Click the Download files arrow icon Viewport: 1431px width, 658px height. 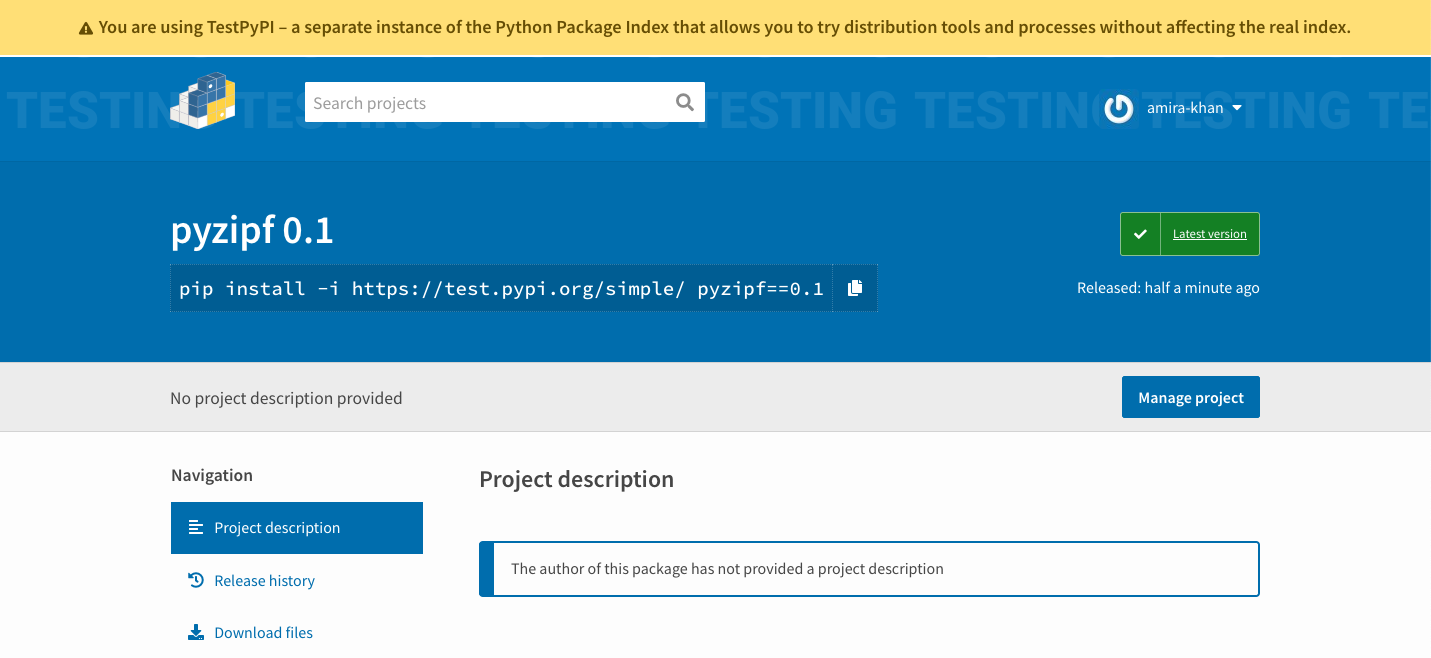coord(196,632)
